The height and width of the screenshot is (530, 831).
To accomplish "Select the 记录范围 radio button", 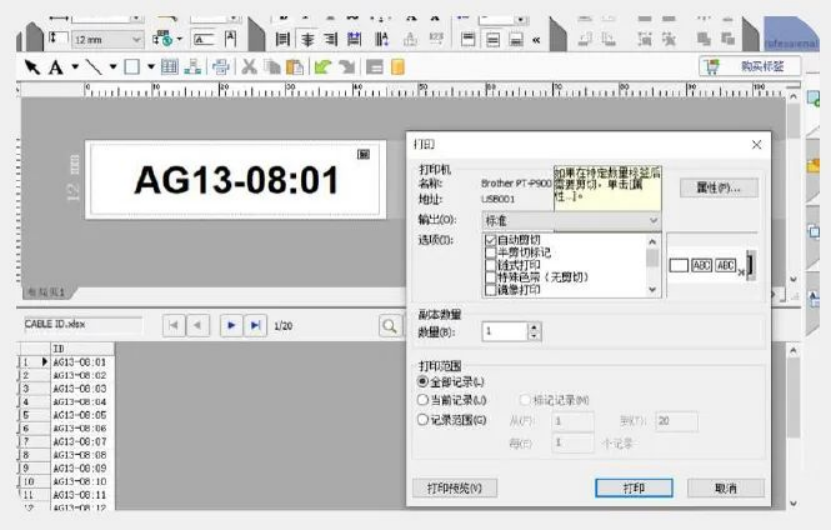I will tap(423, 420).
